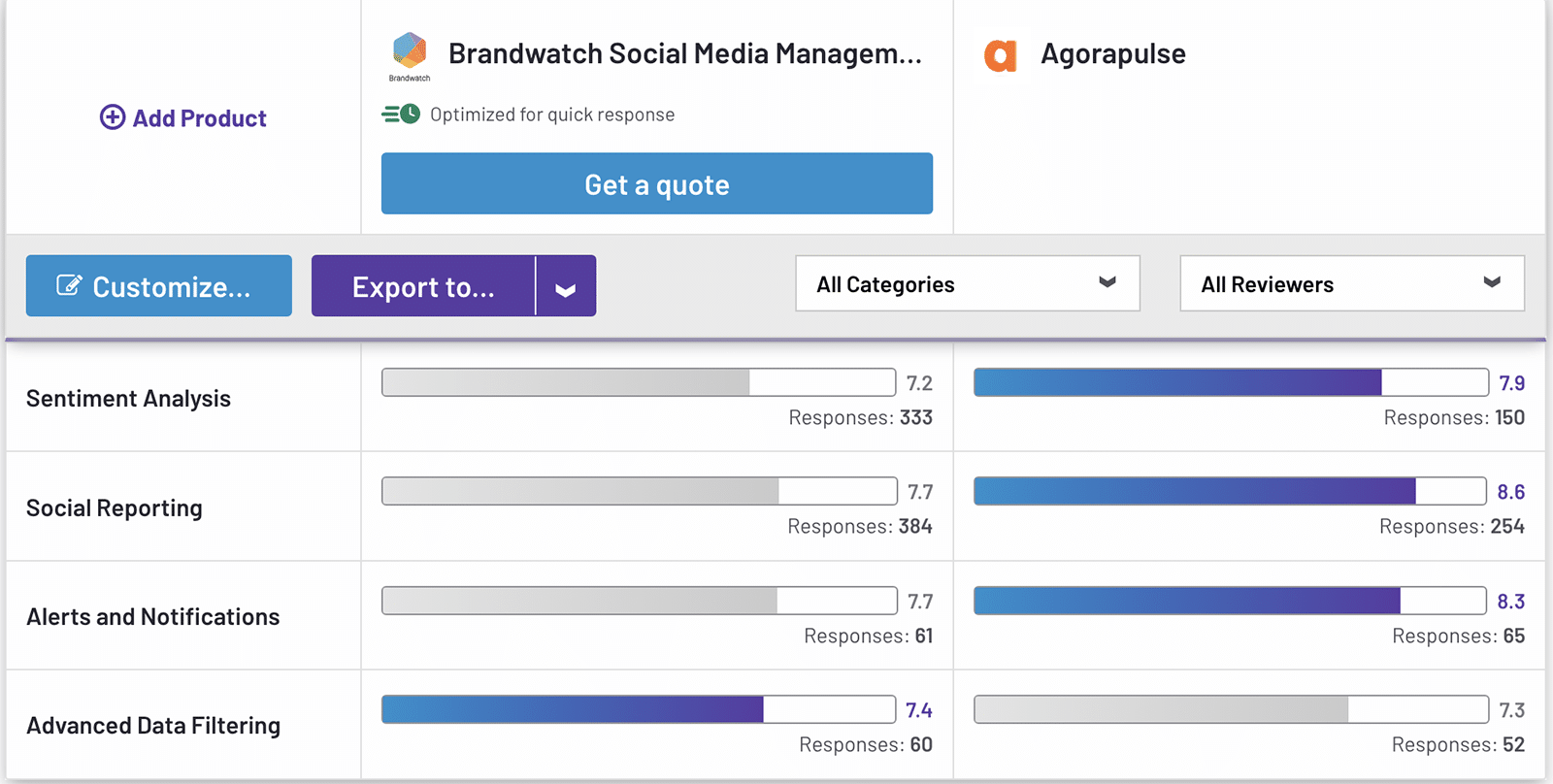Open the Agorapulse product title link
The image size is (1553, 784).
tap(1112, 53)
